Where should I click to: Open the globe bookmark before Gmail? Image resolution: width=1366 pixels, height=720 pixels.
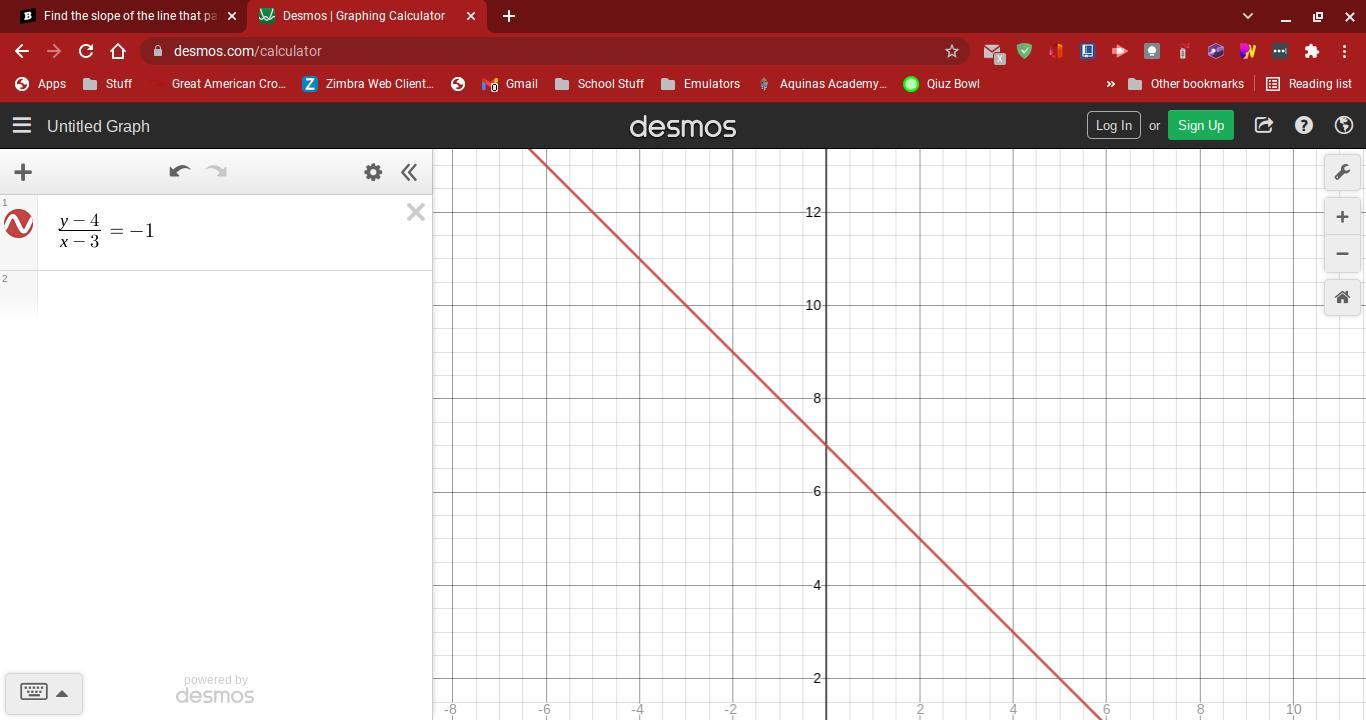(458, 84)
